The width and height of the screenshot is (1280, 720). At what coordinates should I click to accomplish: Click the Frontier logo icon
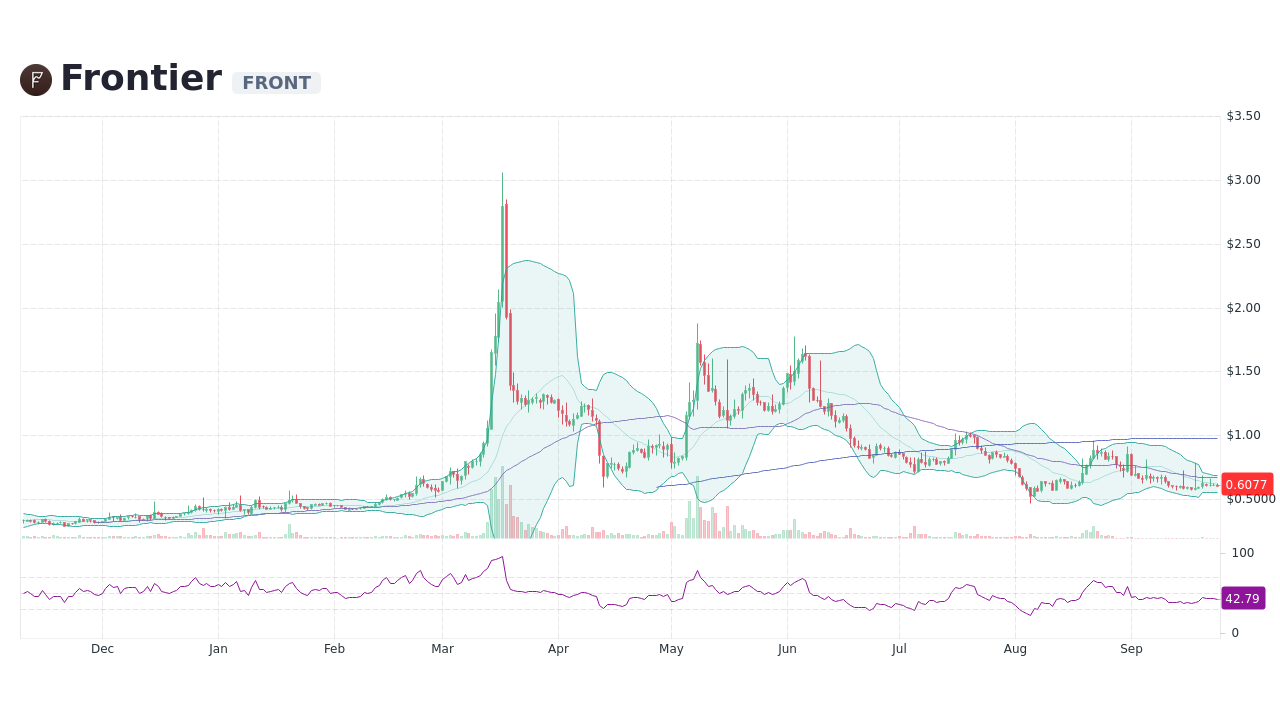[x=35, y=79]
